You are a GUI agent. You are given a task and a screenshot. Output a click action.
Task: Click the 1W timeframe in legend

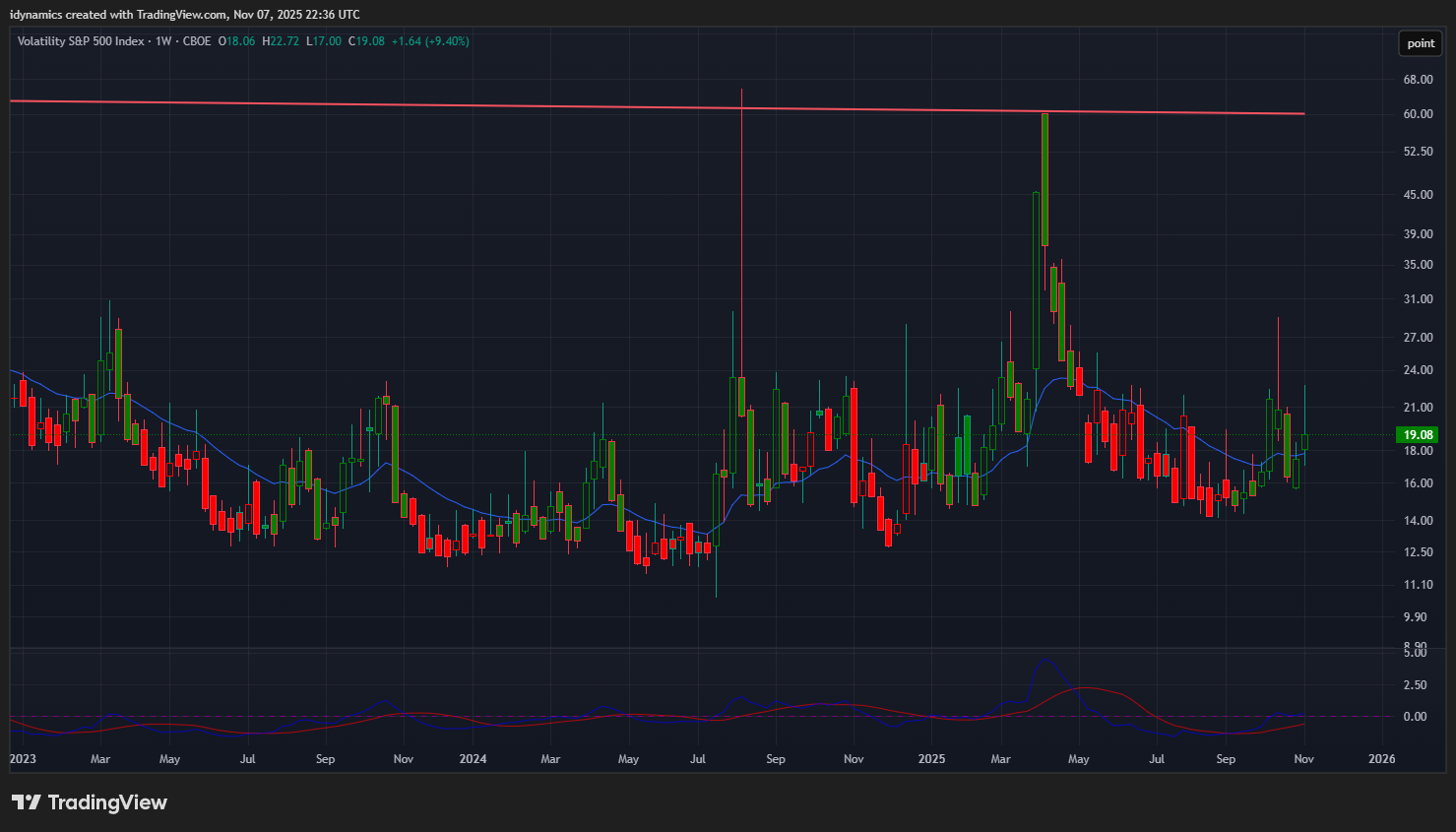163,41
